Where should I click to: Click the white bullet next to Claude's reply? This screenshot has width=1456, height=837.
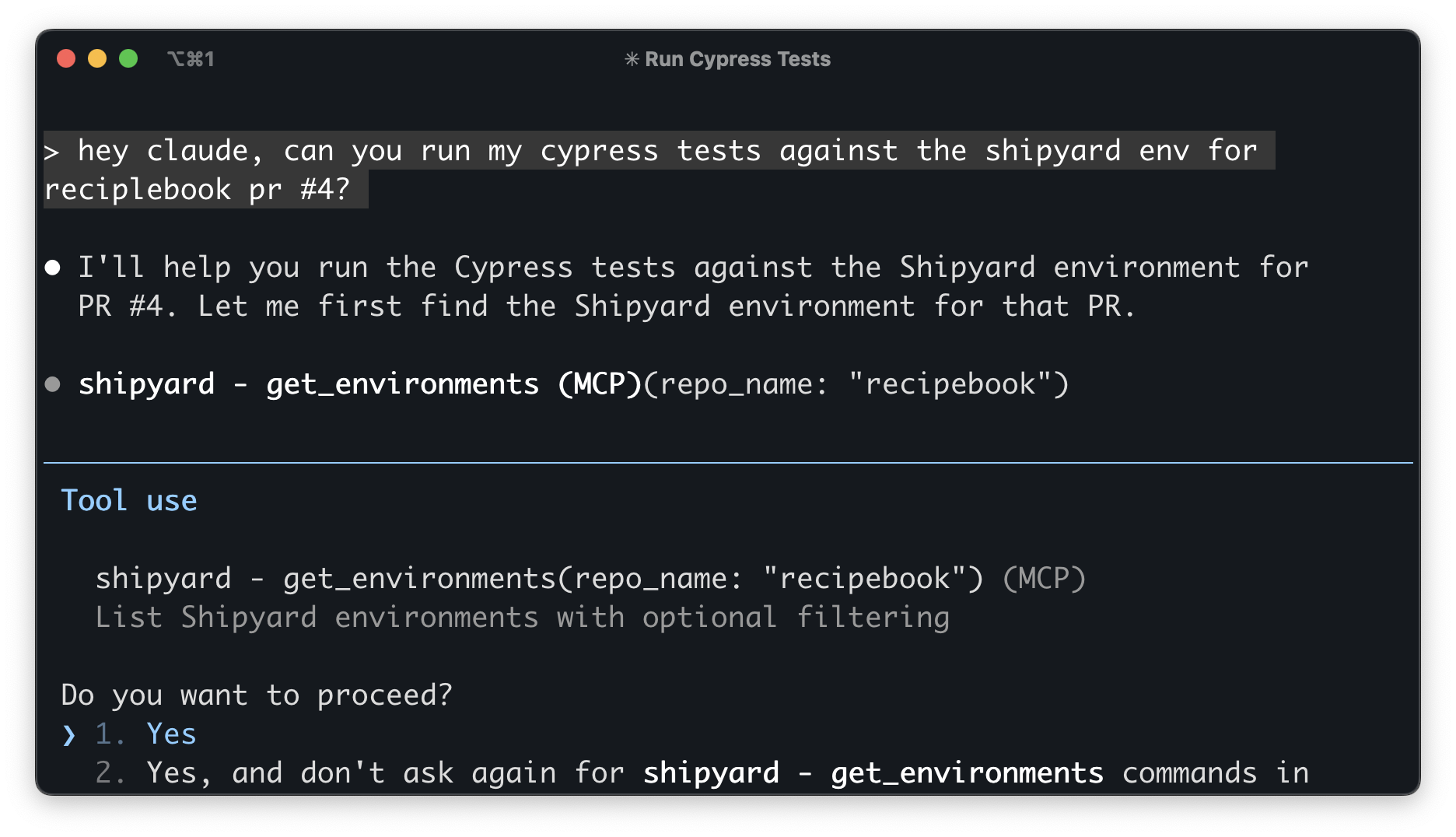tap(53, 268)
